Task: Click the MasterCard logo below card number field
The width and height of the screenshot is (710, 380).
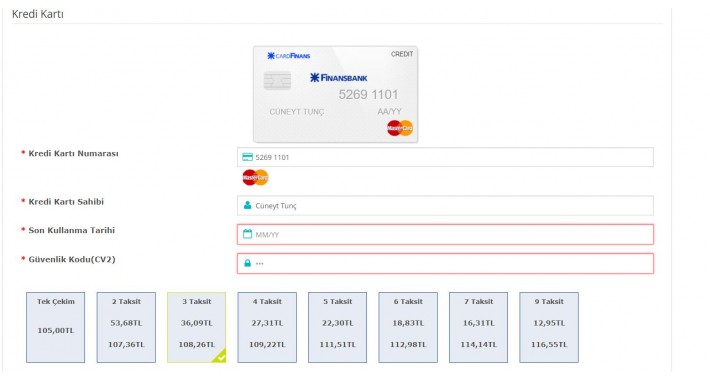Action: click(255, 177)
